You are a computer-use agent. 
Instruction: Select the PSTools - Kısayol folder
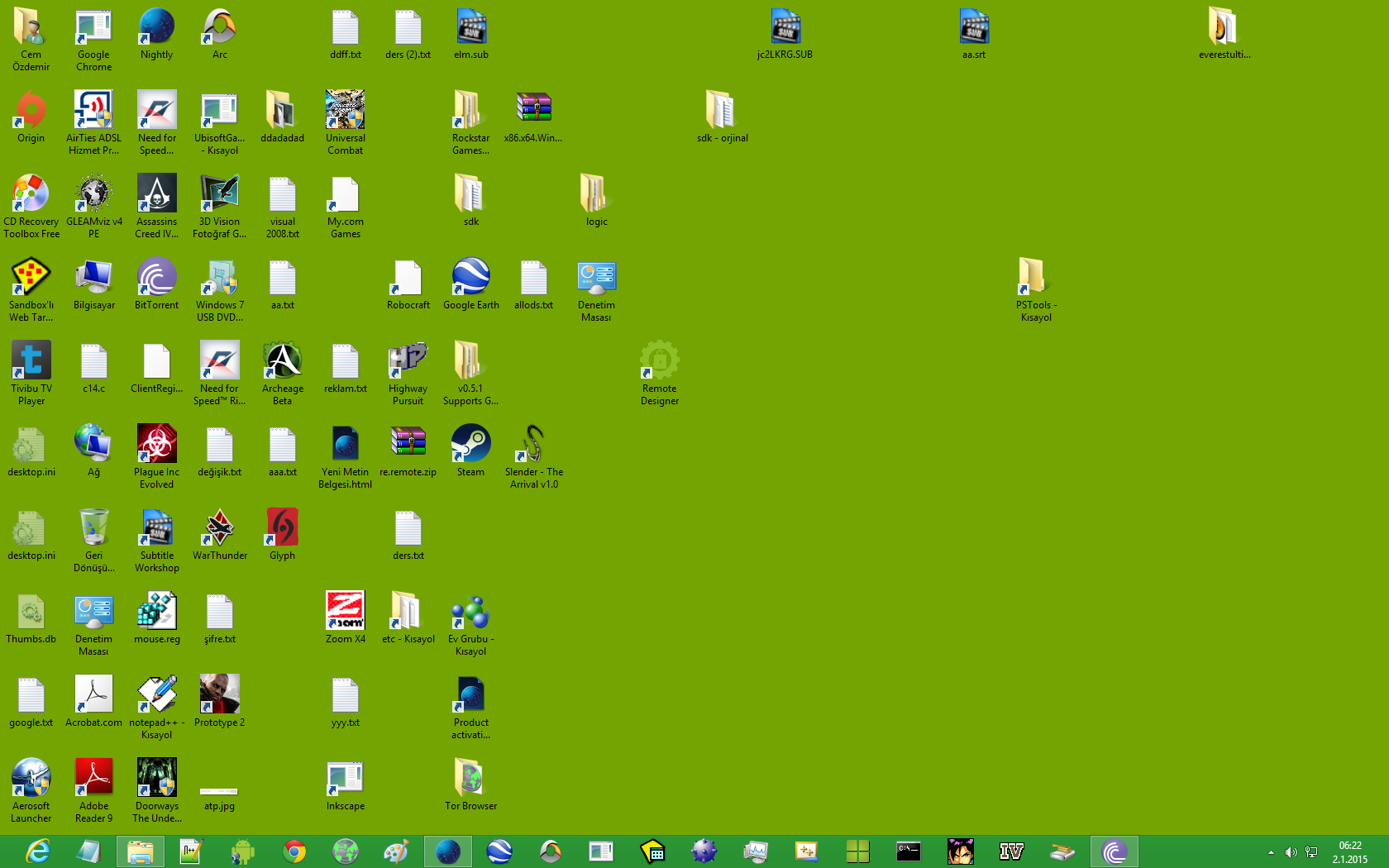[x=1037, y=290]
